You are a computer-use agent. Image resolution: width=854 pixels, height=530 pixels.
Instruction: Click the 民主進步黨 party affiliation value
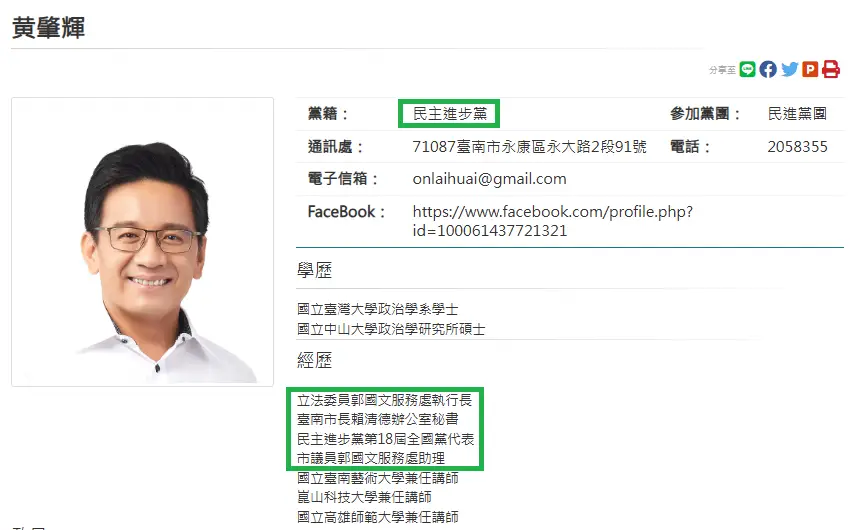449,114
